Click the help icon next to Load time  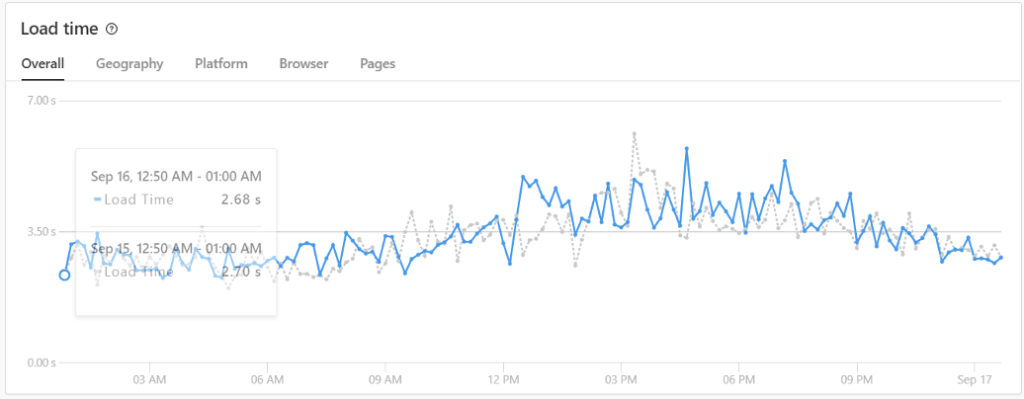tap(112, 29)
